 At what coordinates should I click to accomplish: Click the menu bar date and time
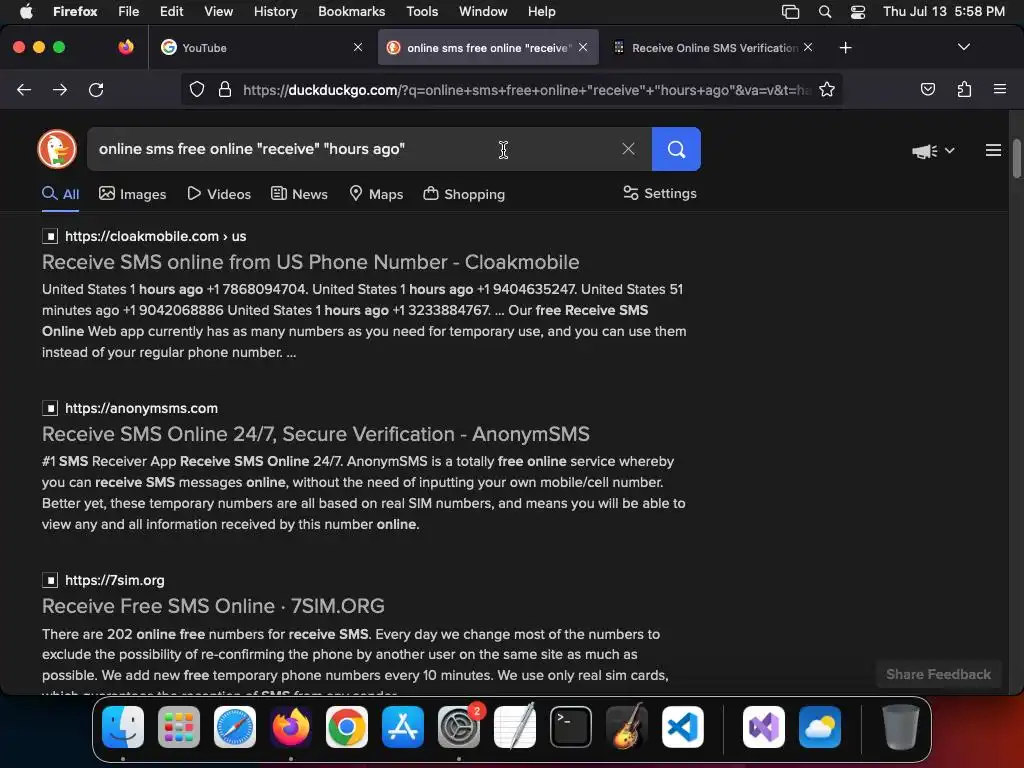(944, 12)
